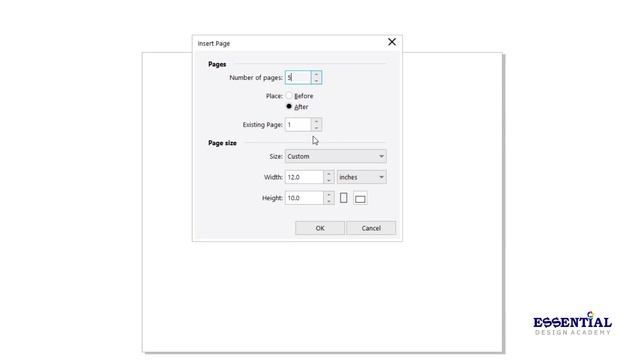Increase Existing Page with up arrow
Image resolution: width=640 pixels, height=360 pixels.
click(316, 121)
